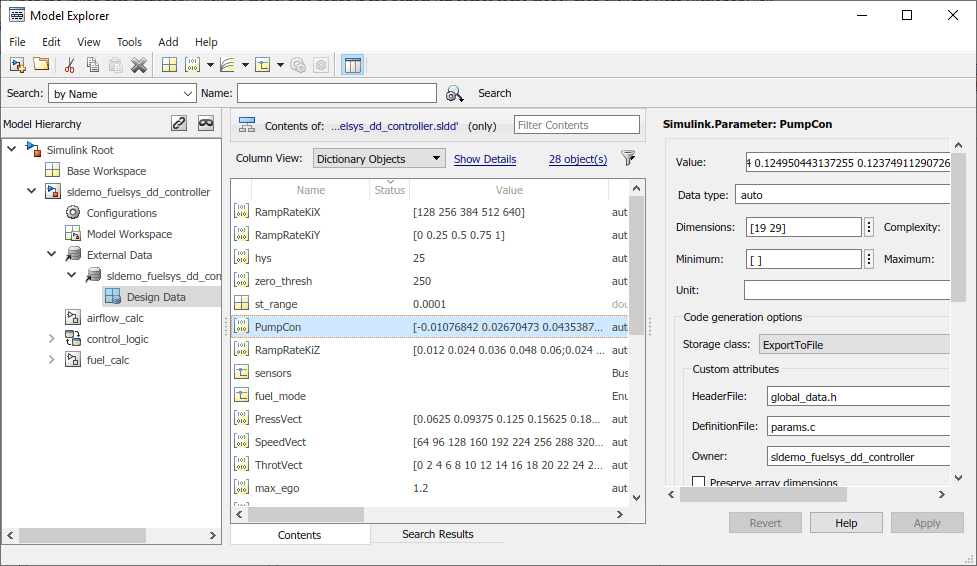Click the Add Simulink Parameter toolbar icon

coord(193,65)
